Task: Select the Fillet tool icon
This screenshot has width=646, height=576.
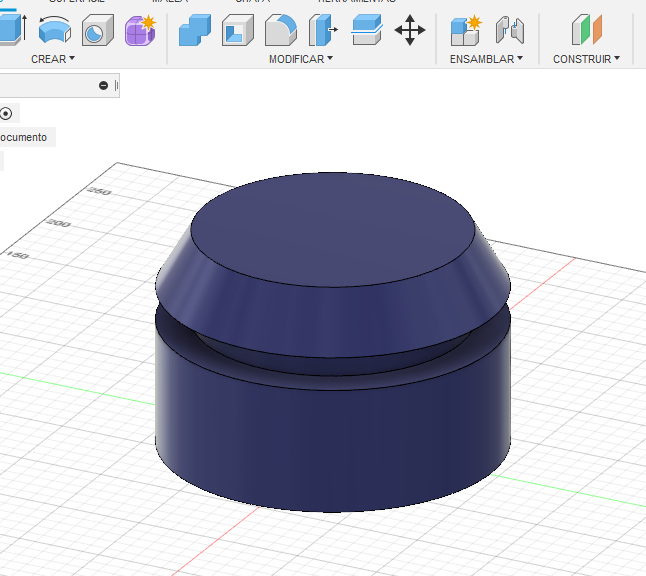Action: pyautogui.click(x=280, y=30)
